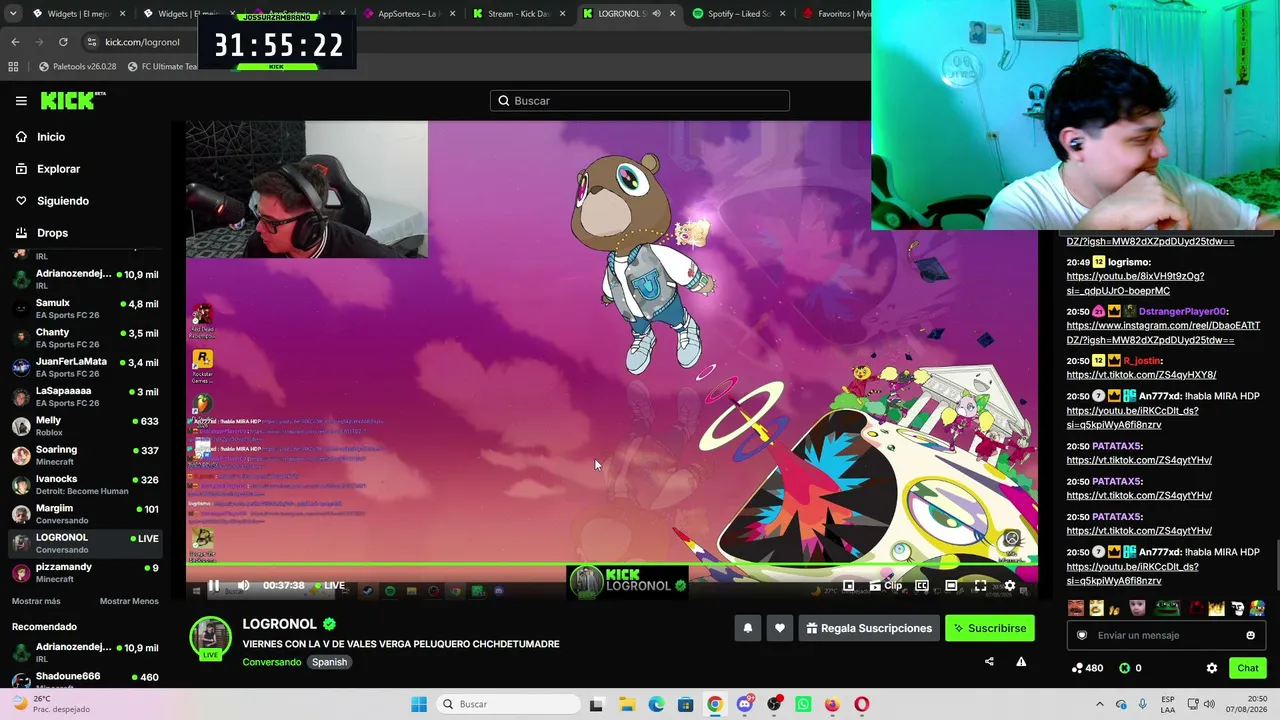Toggle picture-in-picture mode on player
Image resolution: width=1280 pixels, height=720 pixels.
coord(848,586)
